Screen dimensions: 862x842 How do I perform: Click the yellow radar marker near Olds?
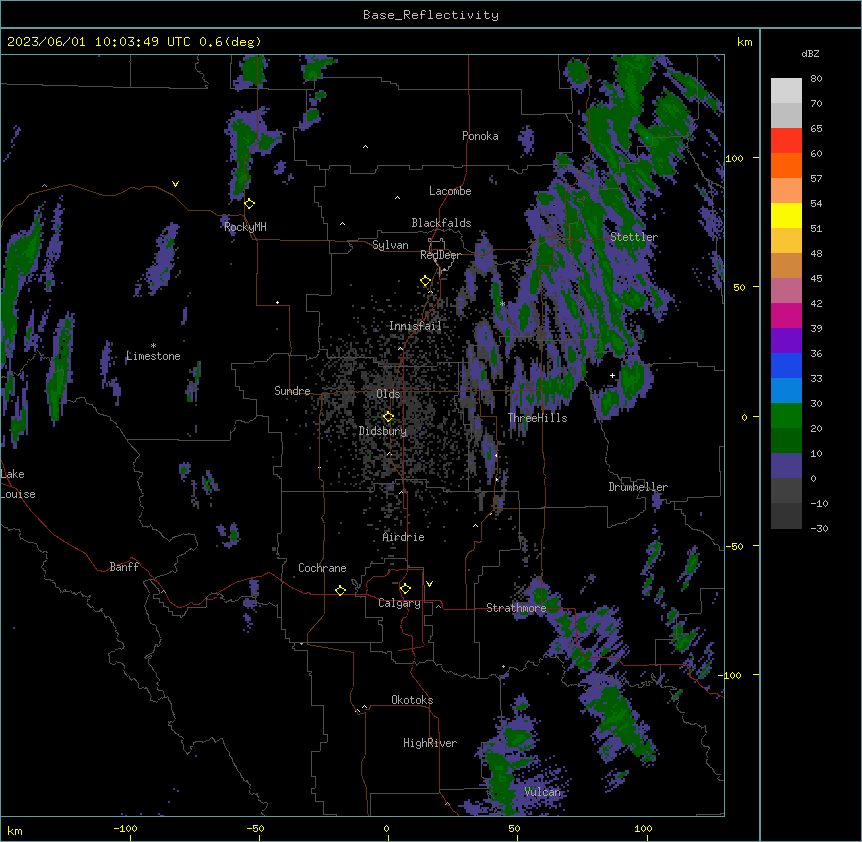click(x=388, y=417)
